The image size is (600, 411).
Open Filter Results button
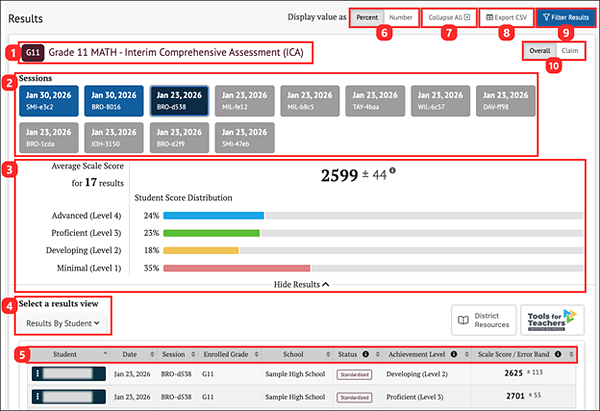click(x=566, y=17)
